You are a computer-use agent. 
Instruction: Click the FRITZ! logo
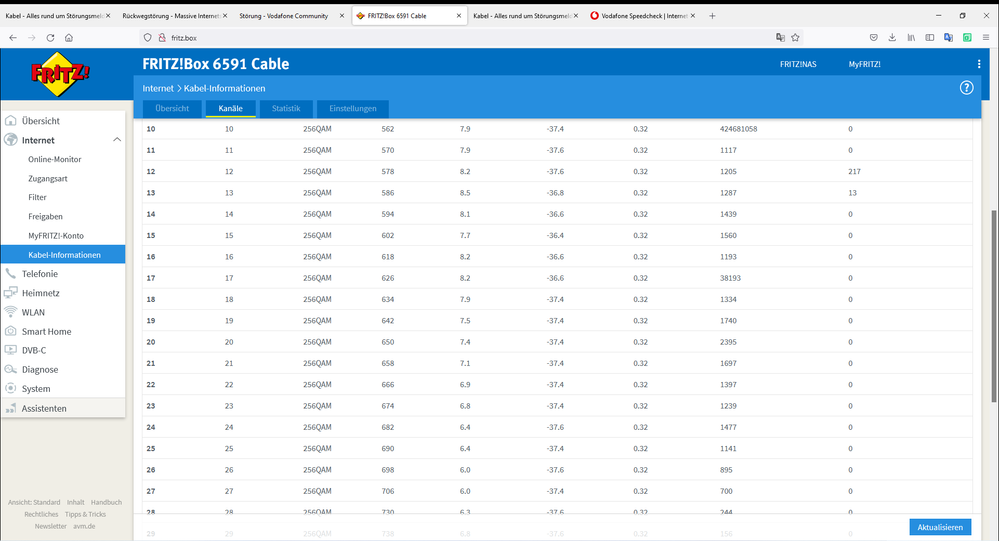61,74
